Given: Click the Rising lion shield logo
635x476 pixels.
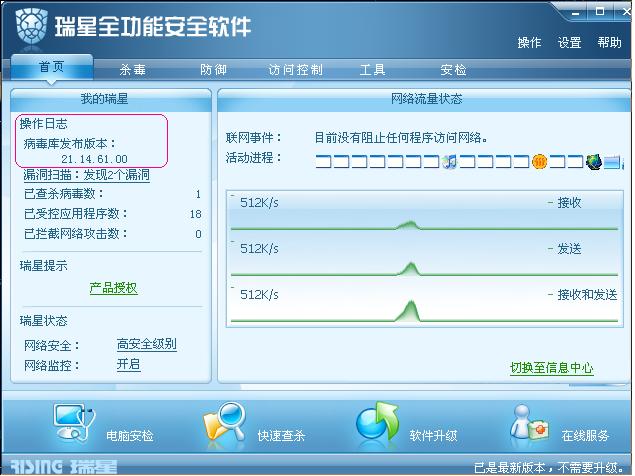Looking at the screenshot, I should [x=31, y=28].
